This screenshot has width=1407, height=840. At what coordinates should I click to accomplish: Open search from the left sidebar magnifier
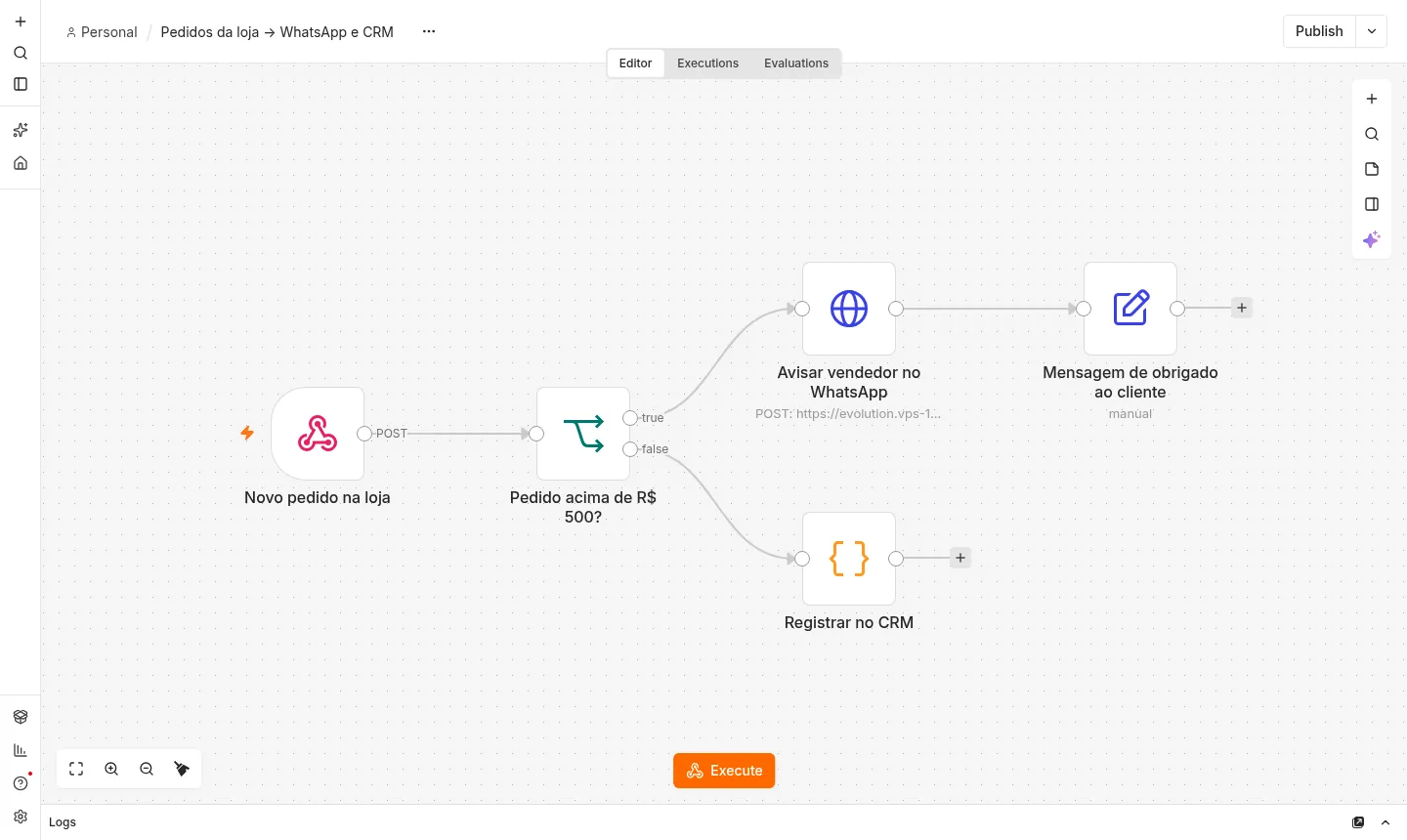(21, 53)
